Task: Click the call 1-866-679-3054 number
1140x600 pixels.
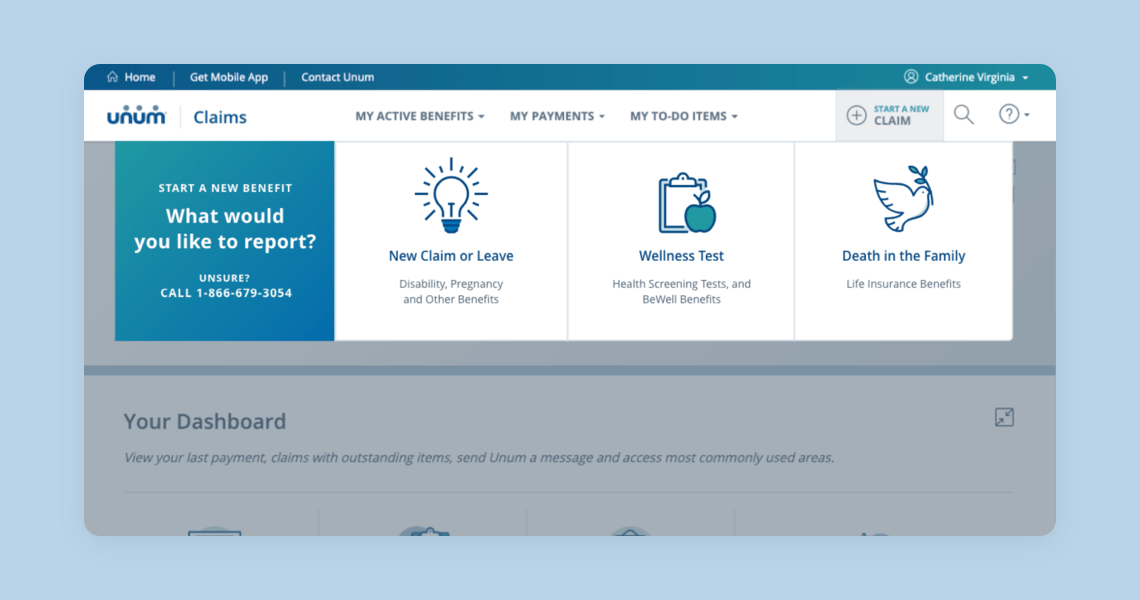Action: click(226, 293)
